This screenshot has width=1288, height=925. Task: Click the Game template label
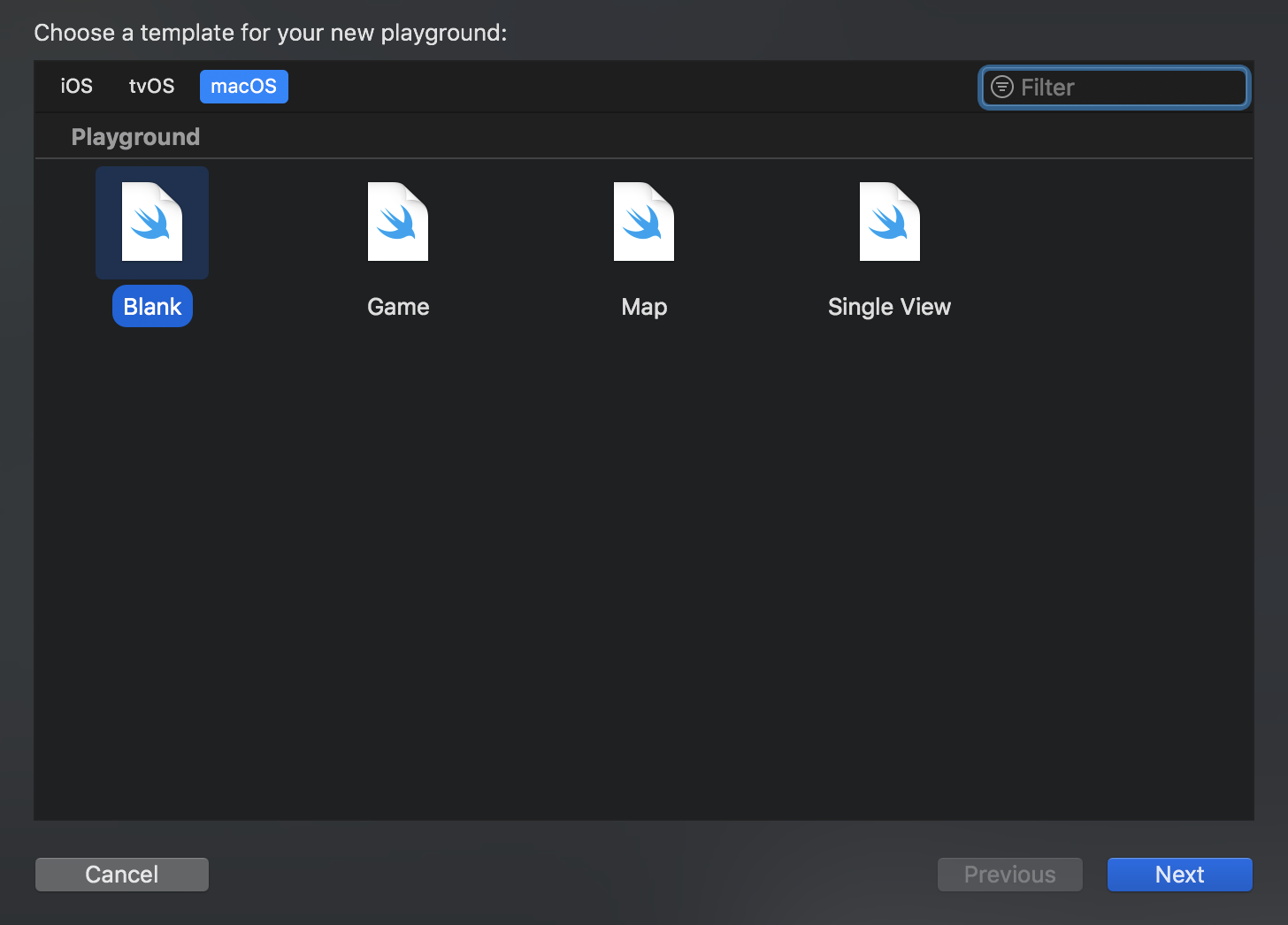click(398, 307)
